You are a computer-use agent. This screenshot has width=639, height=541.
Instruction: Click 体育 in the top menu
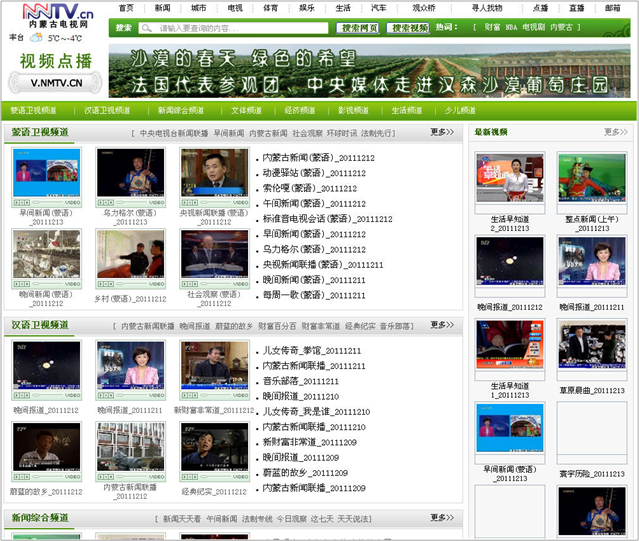pos(271,7)
